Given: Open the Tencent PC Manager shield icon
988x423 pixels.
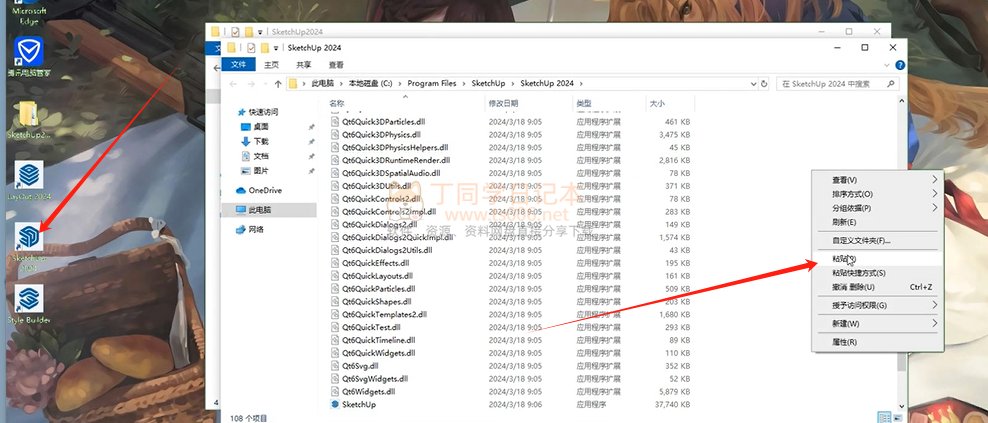Looking at the screenshot, I should click(29, 52).
